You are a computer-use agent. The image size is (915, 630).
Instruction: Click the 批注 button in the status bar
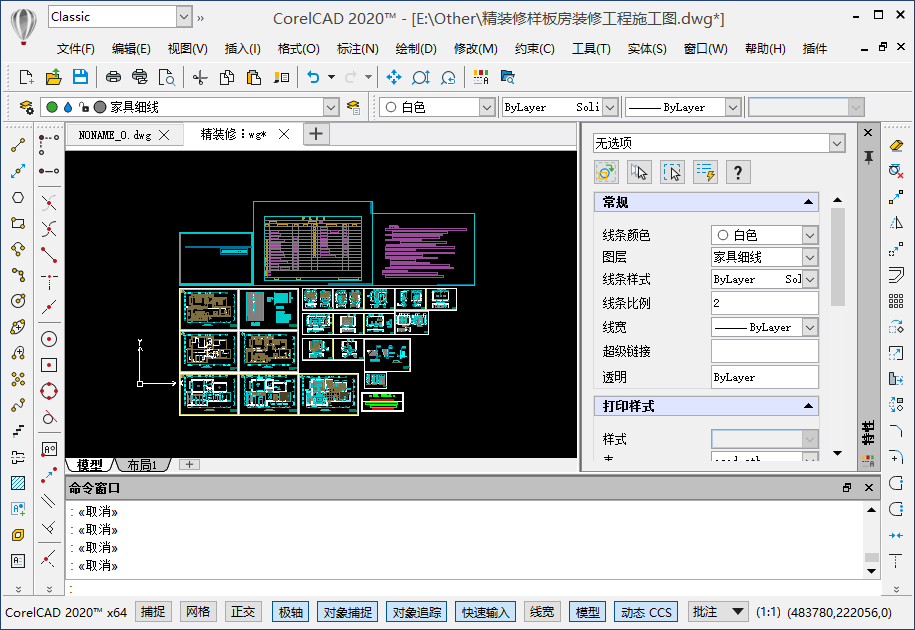tap(707, 612)
